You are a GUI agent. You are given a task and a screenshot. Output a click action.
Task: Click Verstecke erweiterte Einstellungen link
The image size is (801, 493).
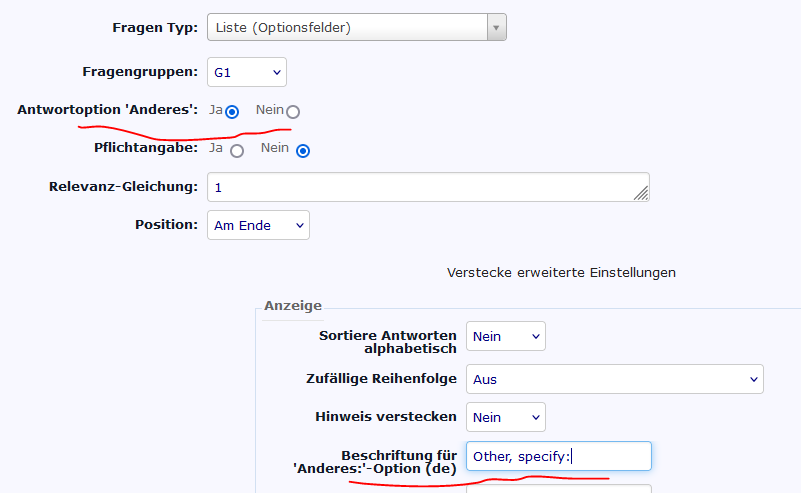point(561,272)
